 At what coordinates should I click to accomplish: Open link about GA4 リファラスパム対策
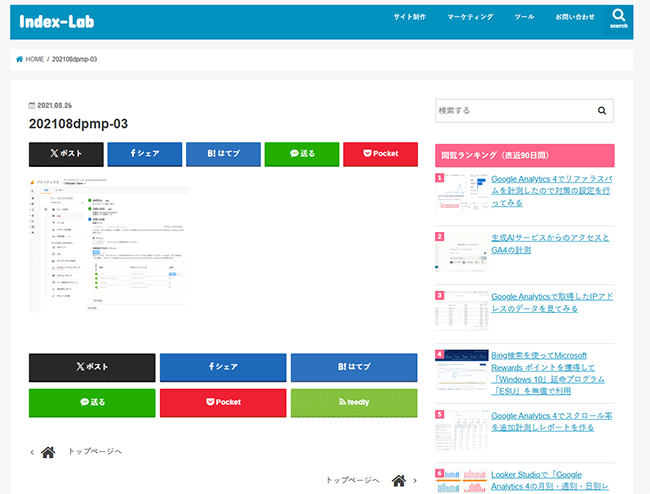[x=551, y=191]
